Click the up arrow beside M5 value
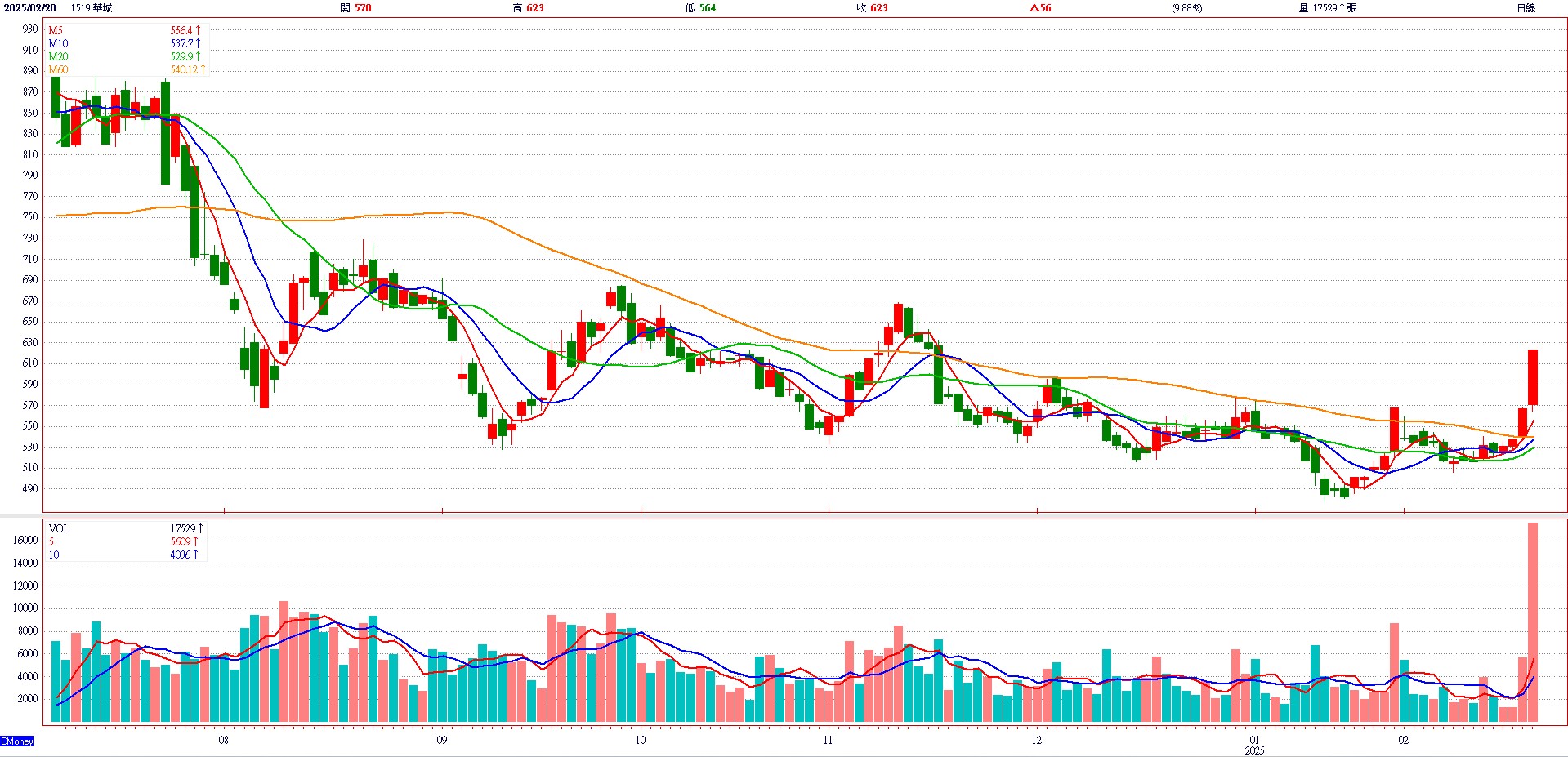 click(x=198, y=30)
